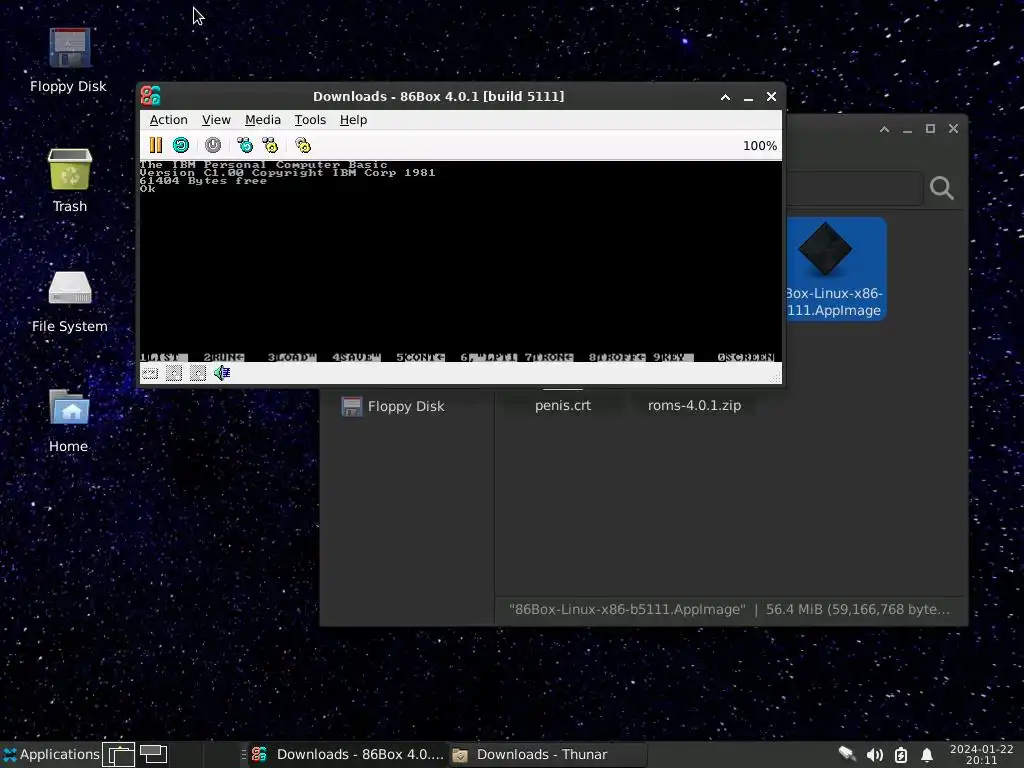Send Ctrl+Alt+Del via toolbar icon
The height and width of the screenshot is (768, 1024).
pyautogui.click(x=245, y=145)
